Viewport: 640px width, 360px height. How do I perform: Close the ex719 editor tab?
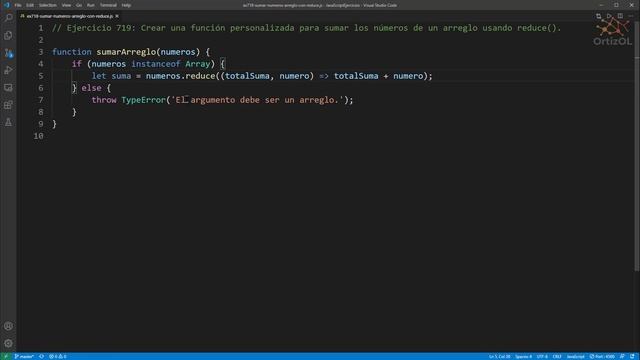(117, 16)
